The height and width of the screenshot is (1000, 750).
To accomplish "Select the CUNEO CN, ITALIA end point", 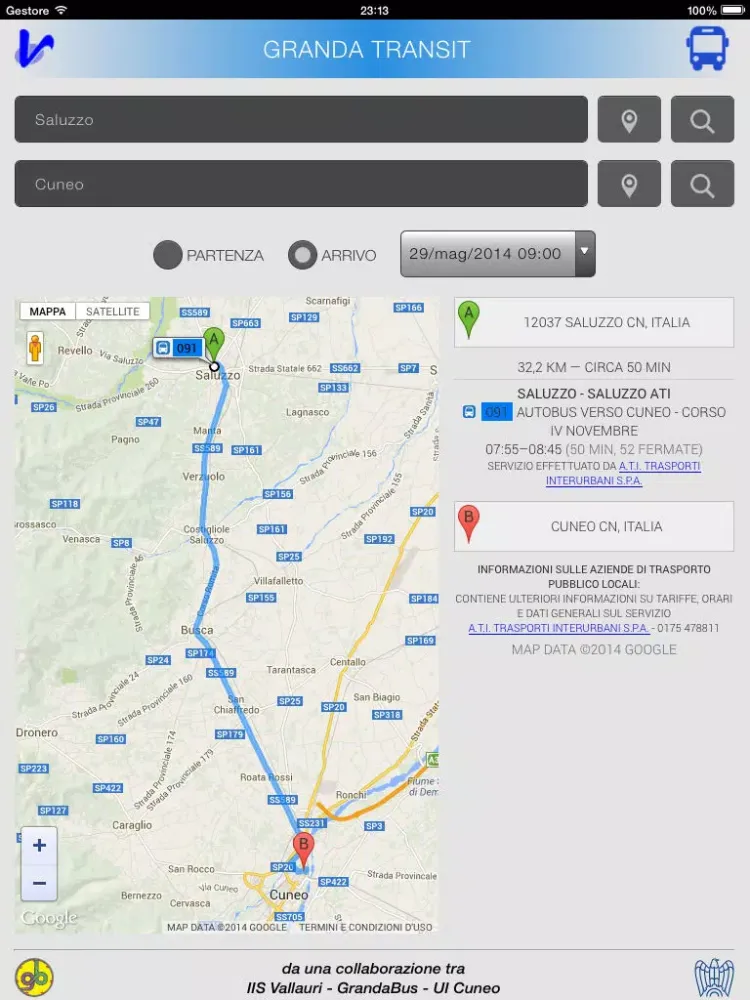I will point(594,526).
